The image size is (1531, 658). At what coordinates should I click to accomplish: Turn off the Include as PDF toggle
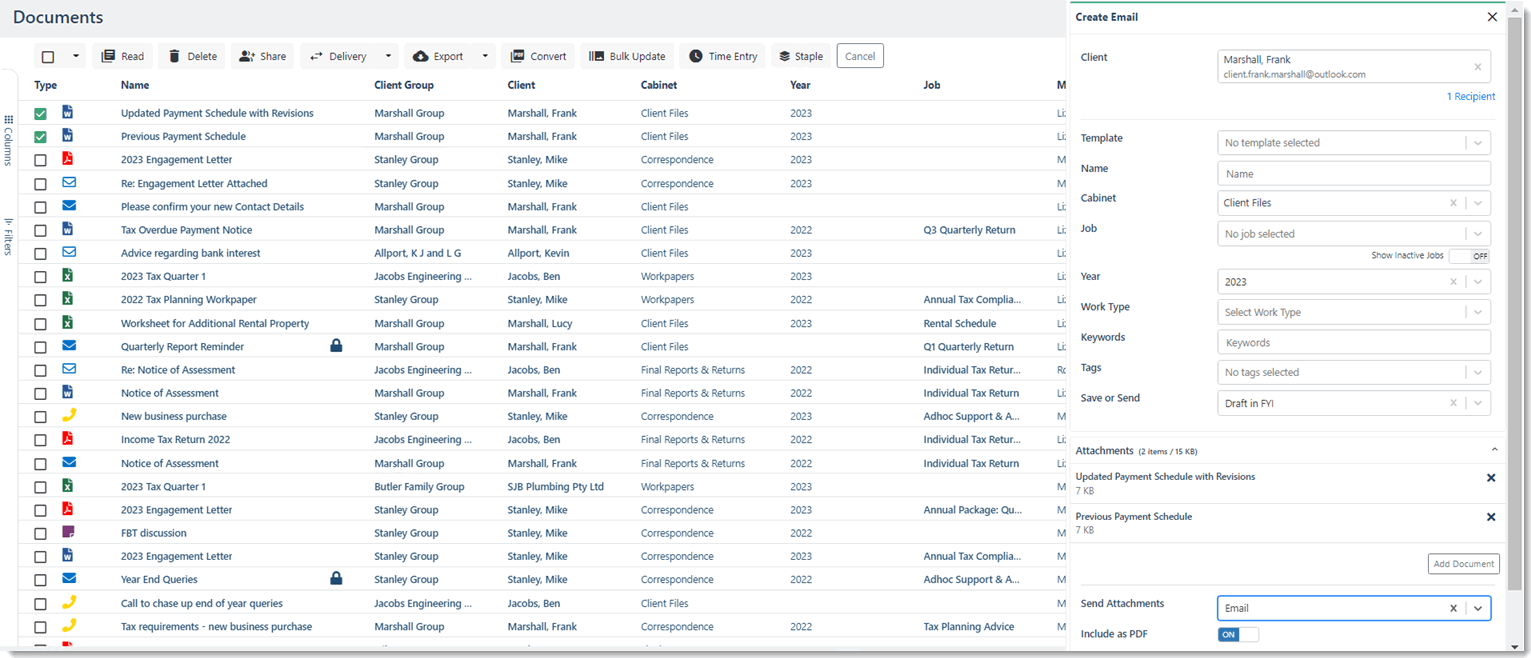[x=1238, y=634]
